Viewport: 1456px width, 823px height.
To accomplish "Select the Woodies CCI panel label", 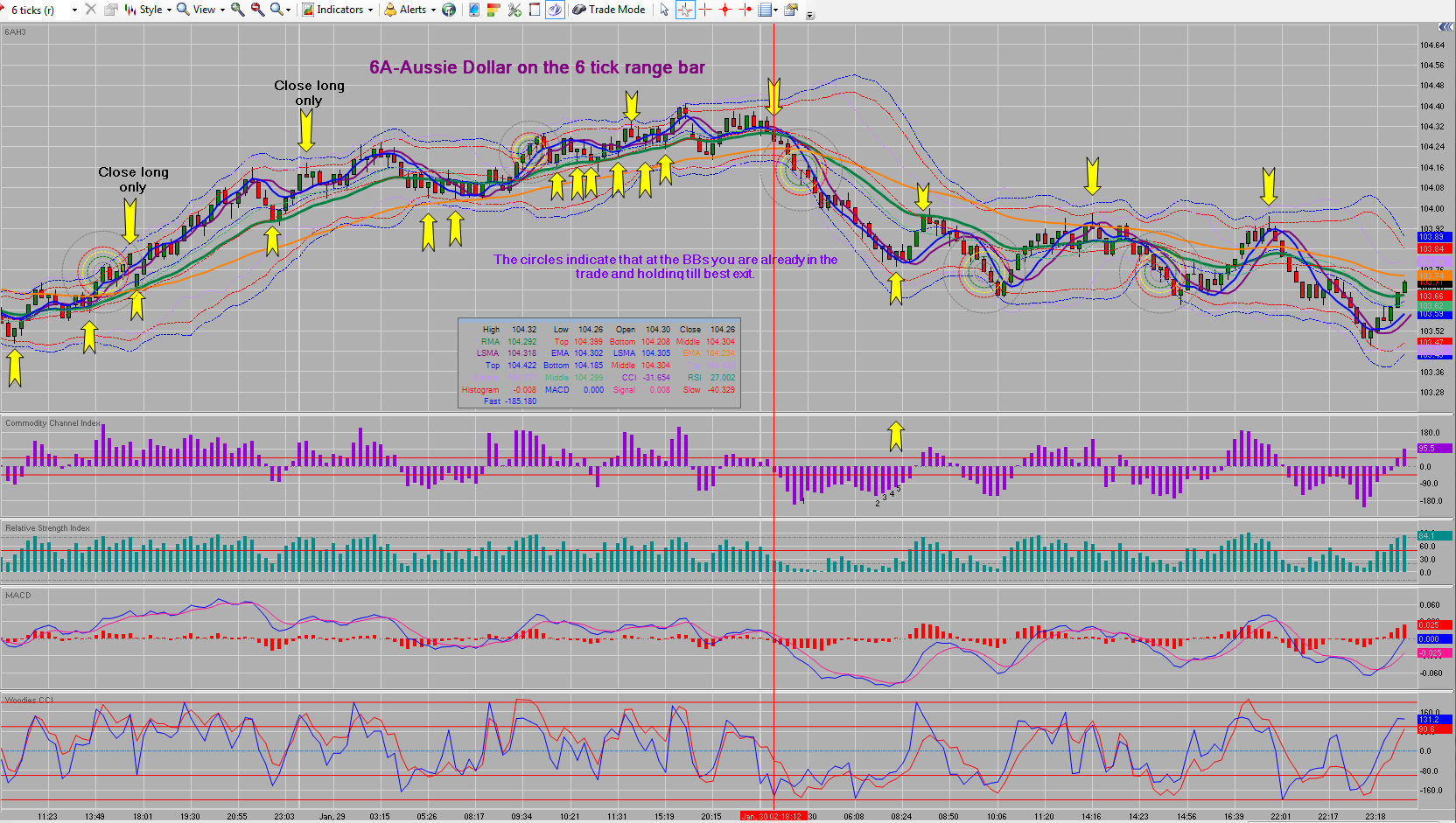I will click(x=29, y=701).
